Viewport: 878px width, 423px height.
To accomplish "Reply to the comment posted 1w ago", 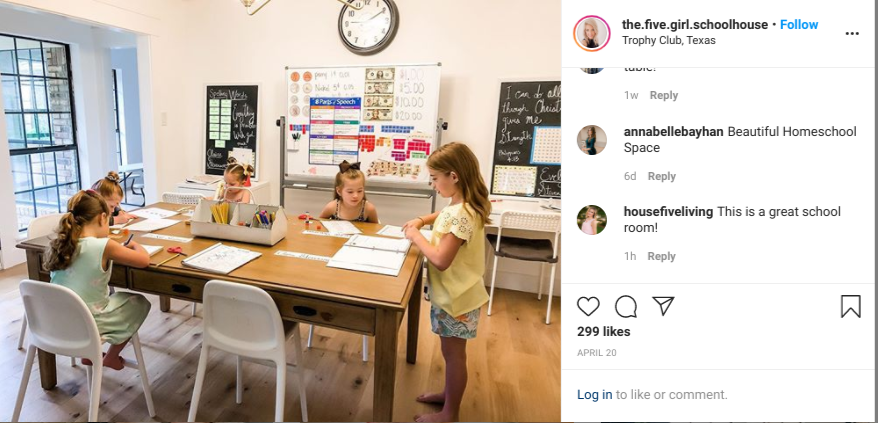I will pyautogui.click(x=664, y=95).
